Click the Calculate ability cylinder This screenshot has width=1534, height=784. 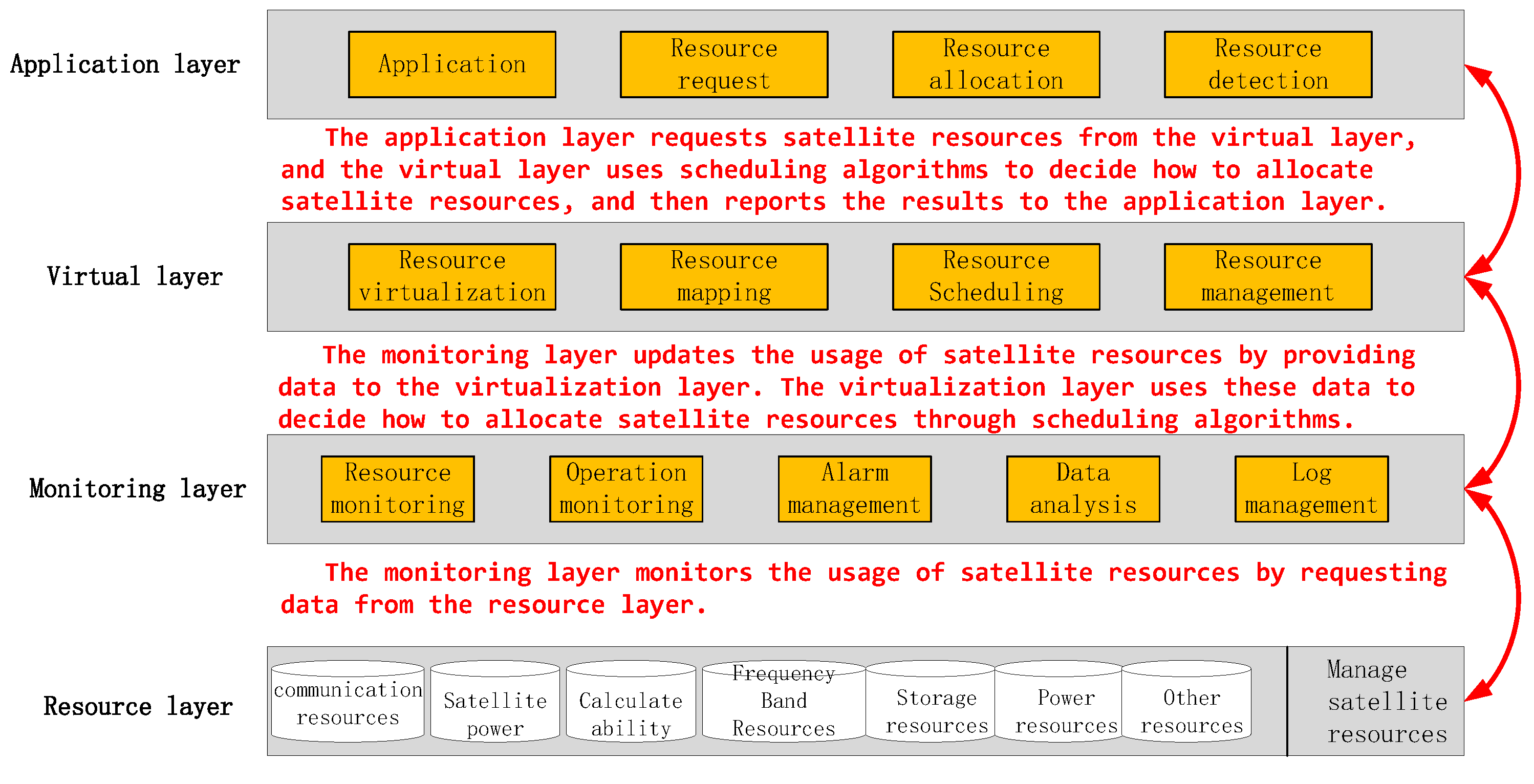coord(631,708)
